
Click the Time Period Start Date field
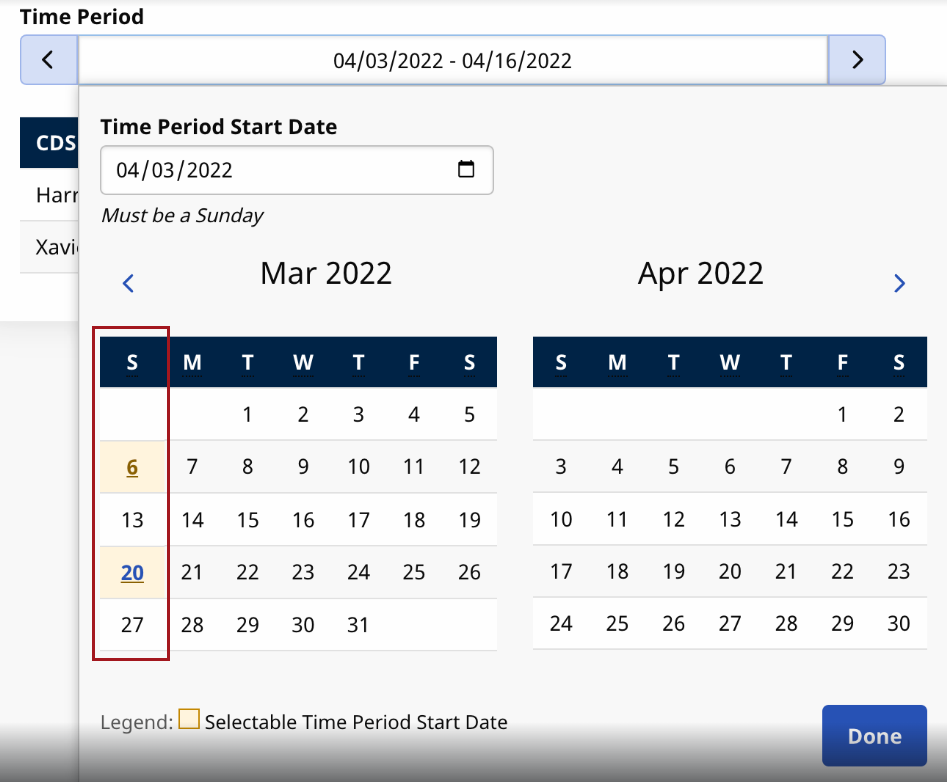[280, 170]
